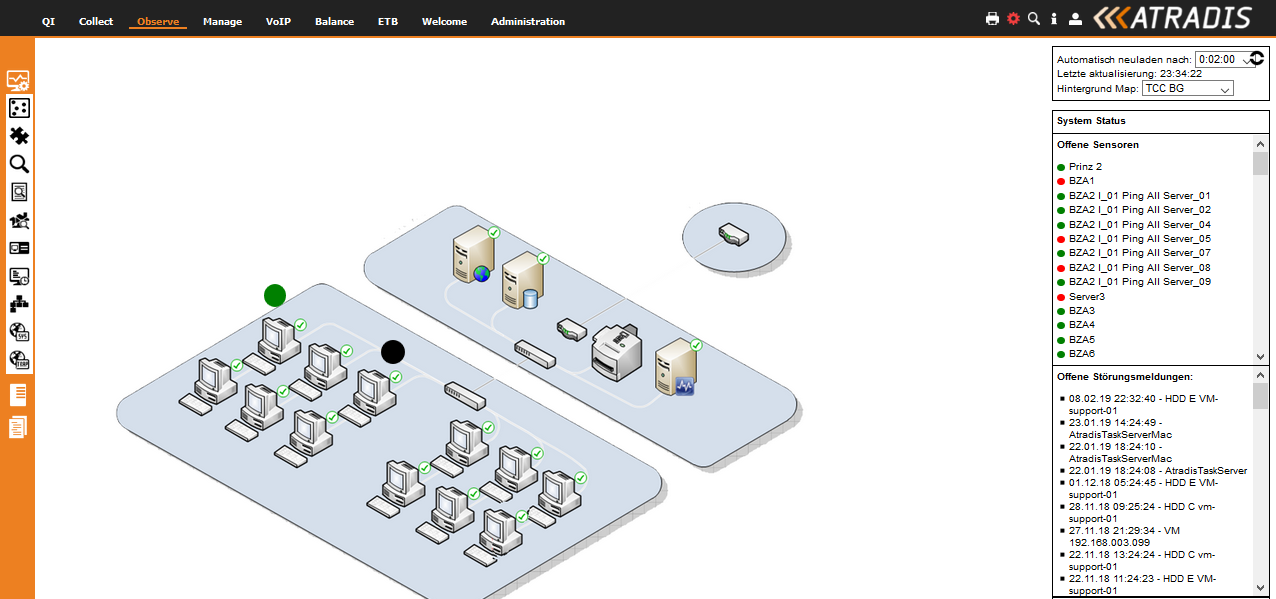This screenshot has height=599, width=1276.
Task: Select sensor BZA2 I_01 Ping All Server_05
Action: tap(1139, 239)
